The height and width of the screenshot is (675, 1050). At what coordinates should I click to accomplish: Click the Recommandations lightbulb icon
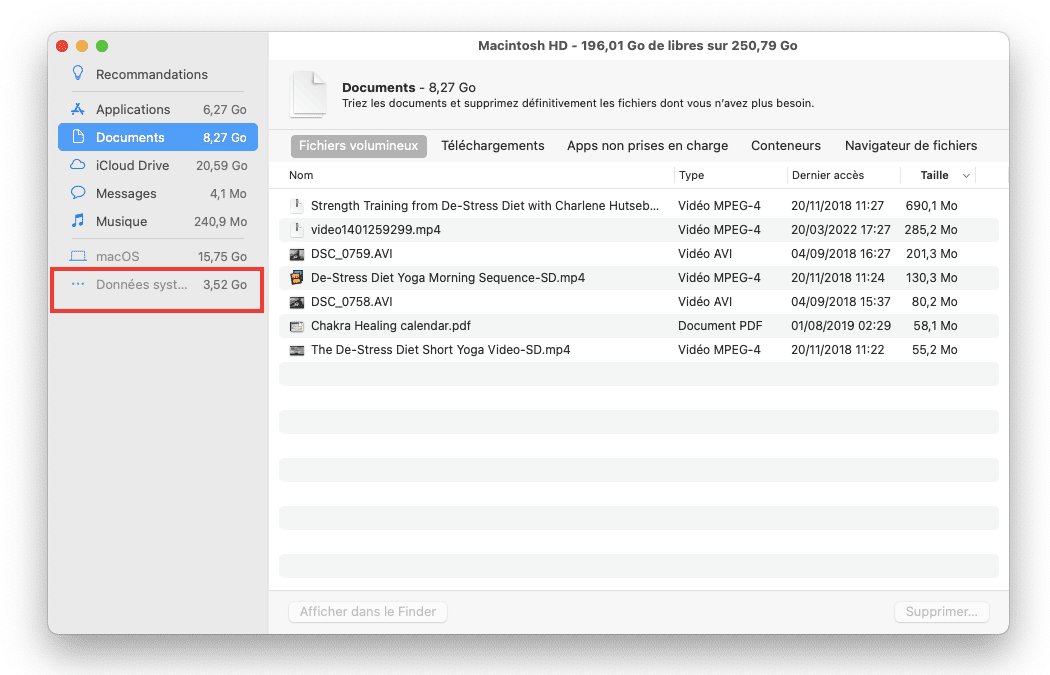[x=77, y=74]
